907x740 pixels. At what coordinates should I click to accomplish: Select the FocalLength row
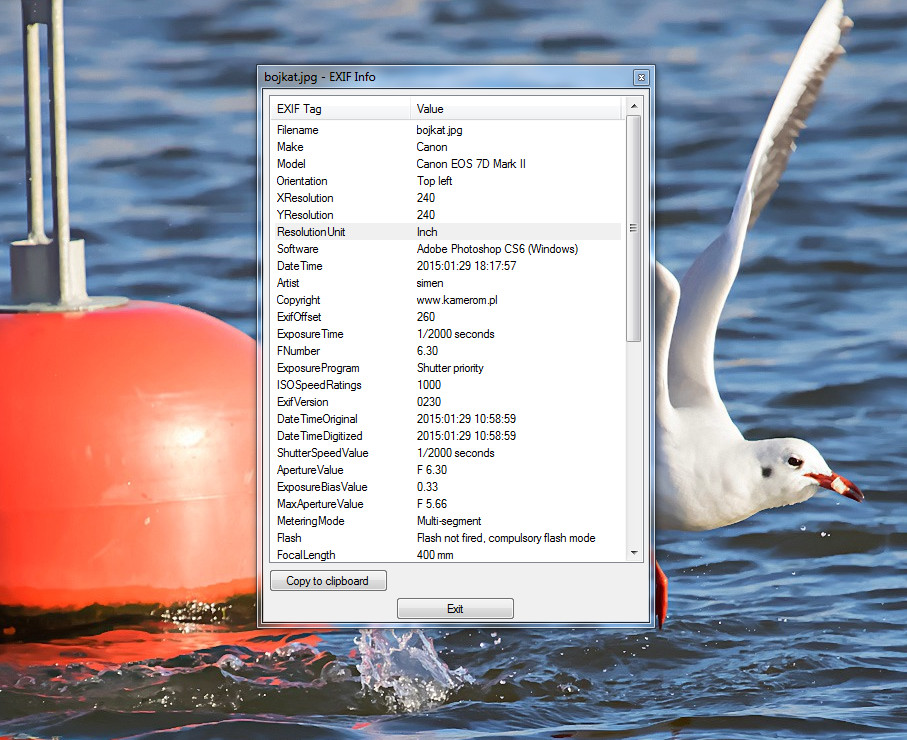click(446, 555)
